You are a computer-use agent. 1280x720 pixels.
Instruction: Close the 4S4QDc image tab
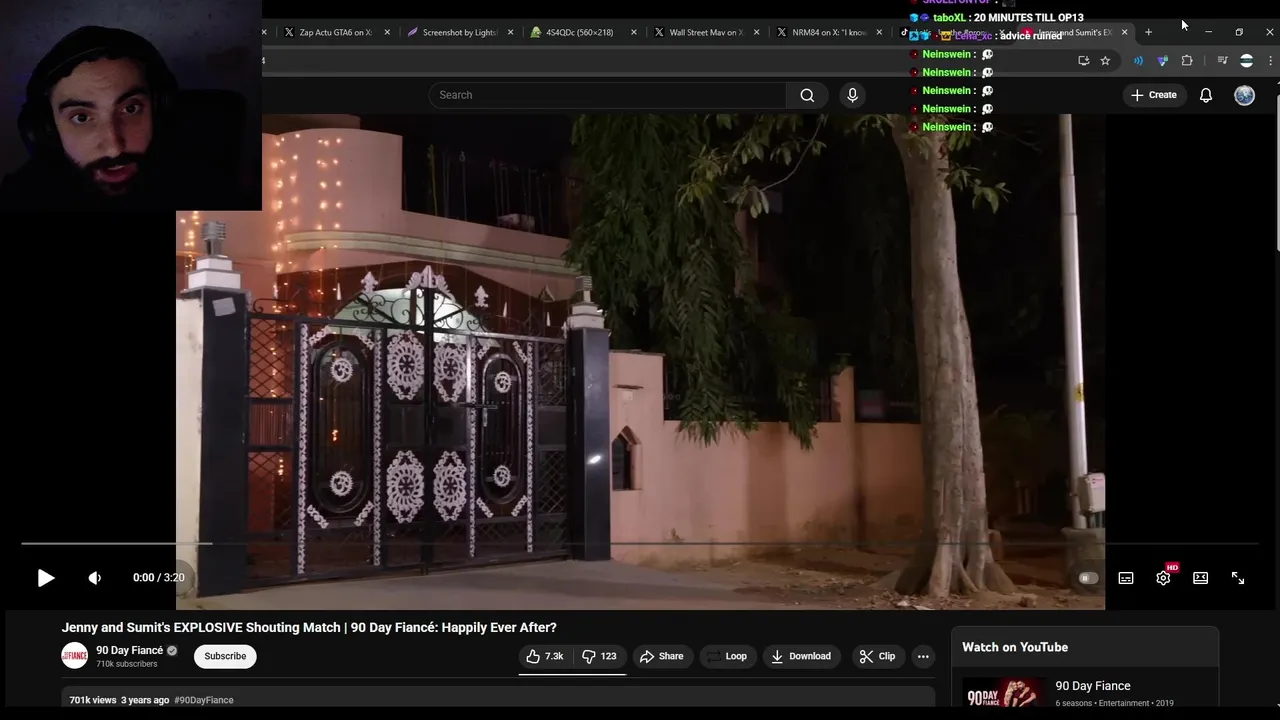[x=634, y=32]
